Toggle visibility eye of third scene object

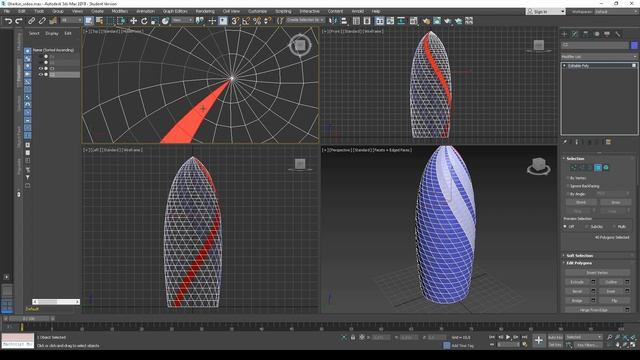coord(40,69)
